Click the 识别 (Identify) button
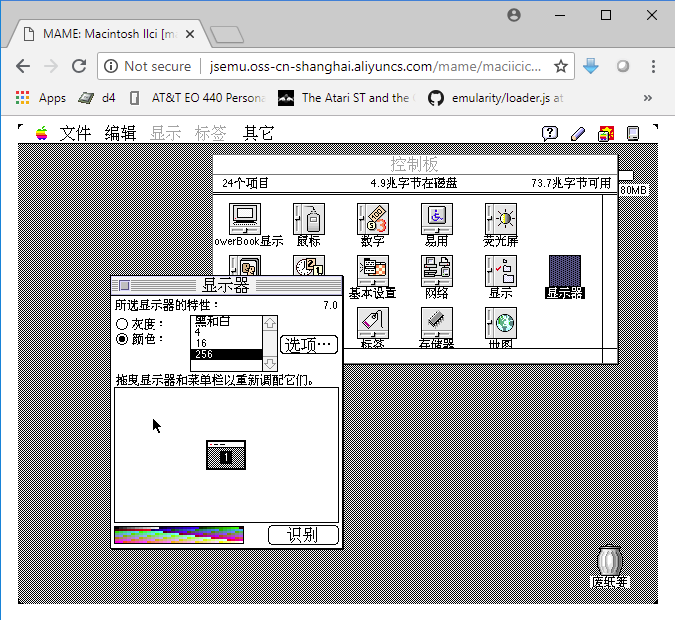Image resolution: width=675 pixels, height=620 pixels. pyautogui.click(x=303, y=535)
